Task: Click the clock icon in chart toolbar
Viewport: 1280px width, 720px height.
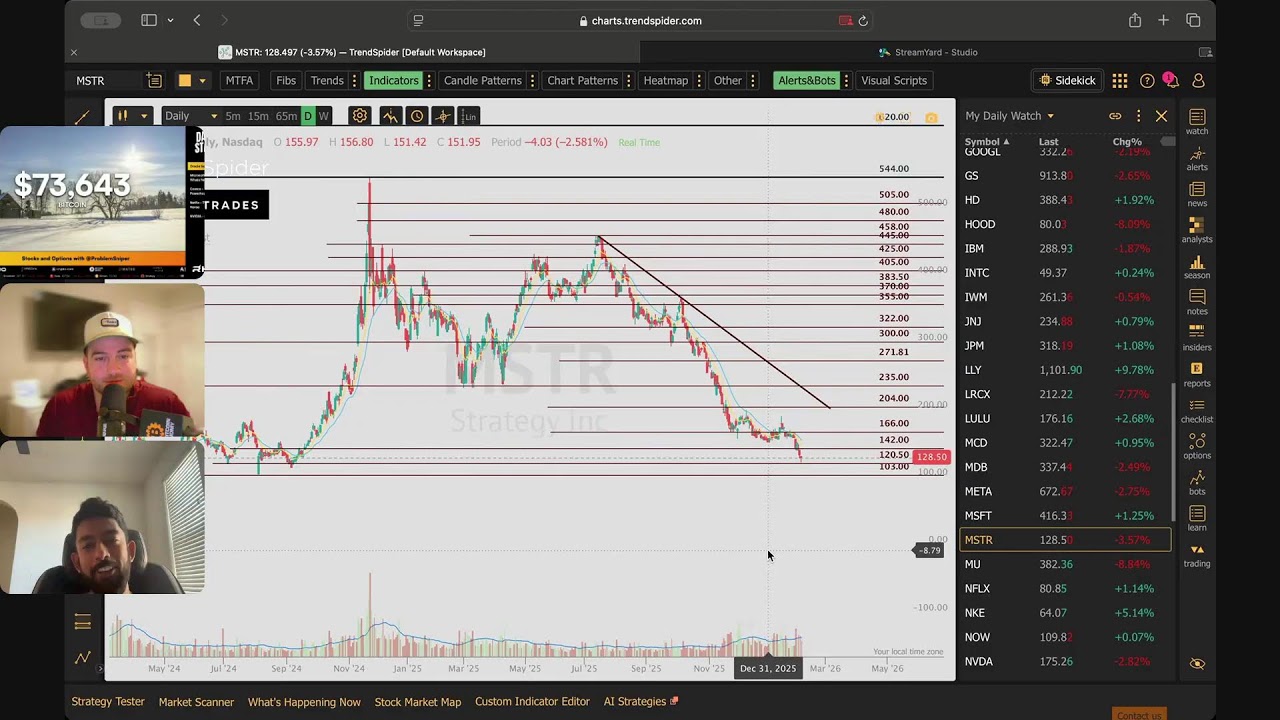Action: coord(417,116)
